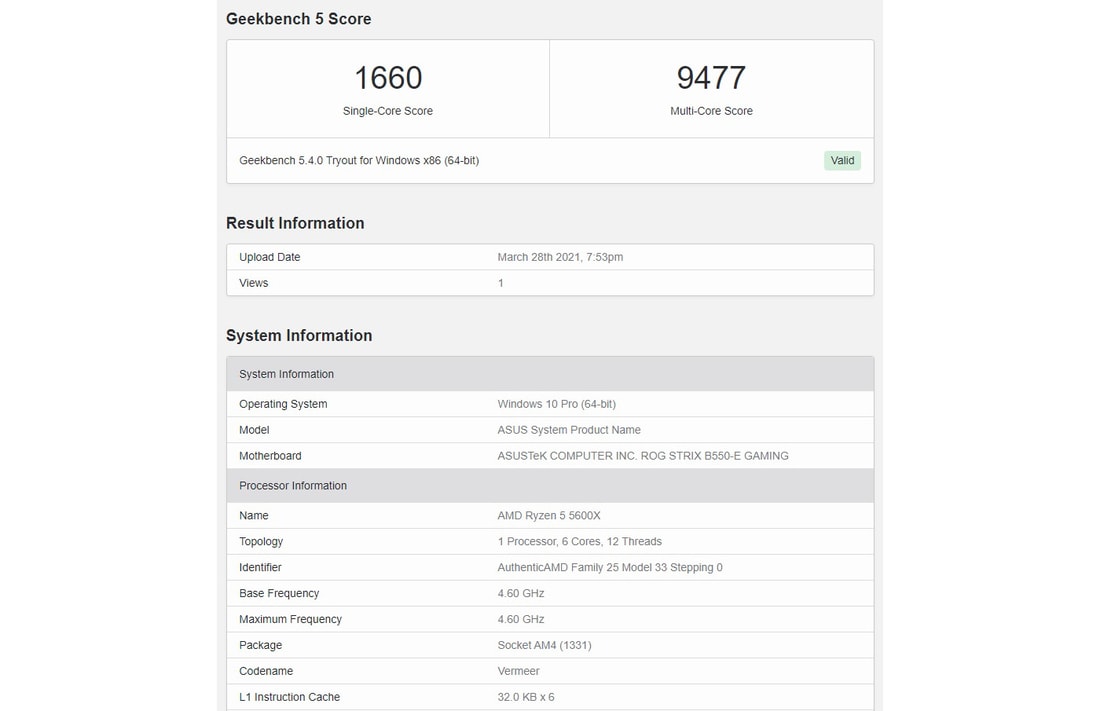Viewport: 1100px width, 711px height.
Task: Click the Valid status badge
Action: tap(842, 160)
